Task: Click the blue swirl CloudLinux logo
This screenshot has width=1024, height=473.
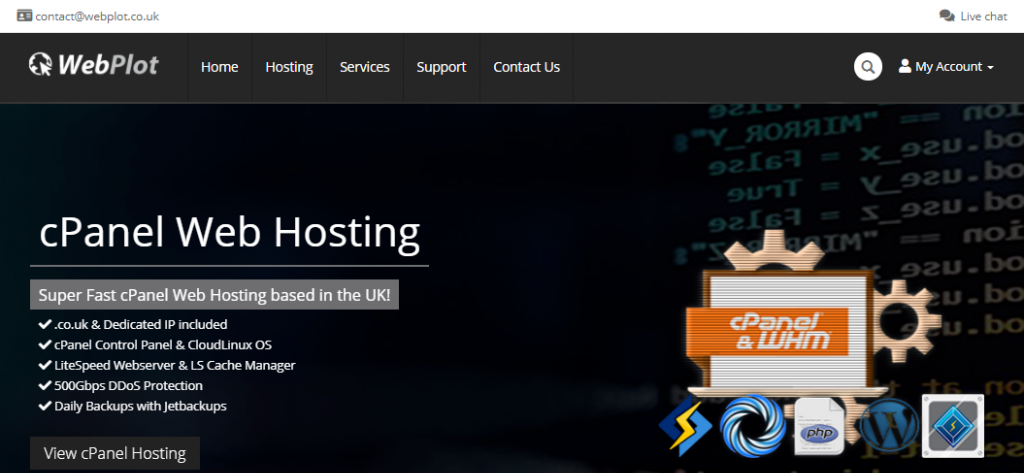Action: [x=752, y=426]
